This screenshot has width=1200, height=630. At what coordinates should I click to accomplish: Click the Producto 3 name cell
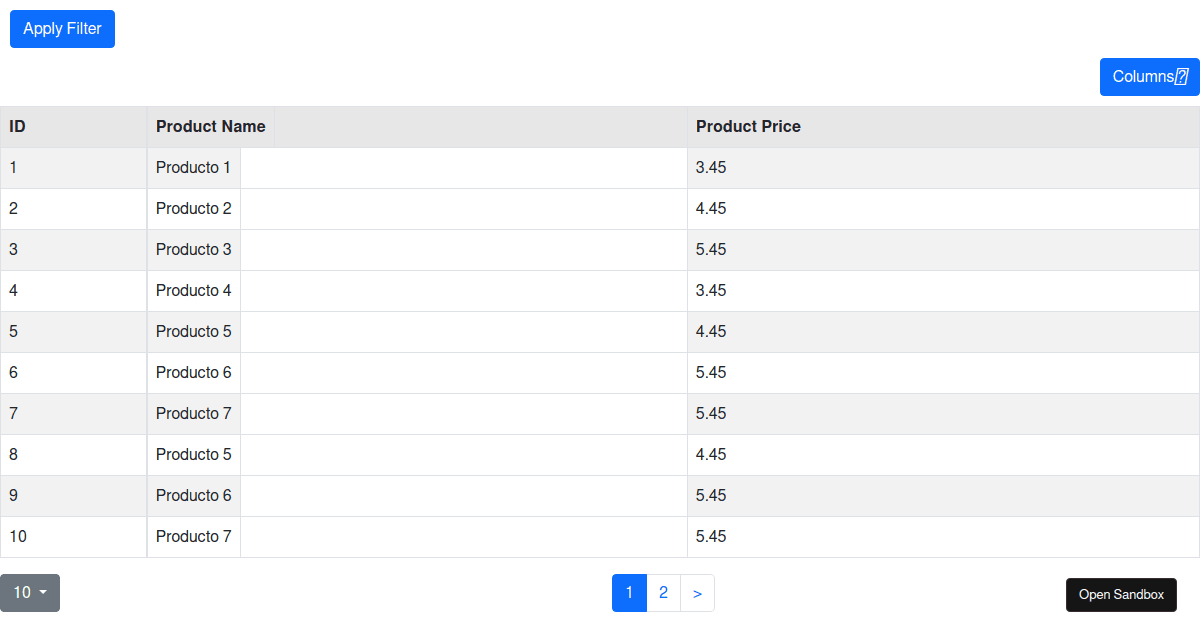(194, 250)
